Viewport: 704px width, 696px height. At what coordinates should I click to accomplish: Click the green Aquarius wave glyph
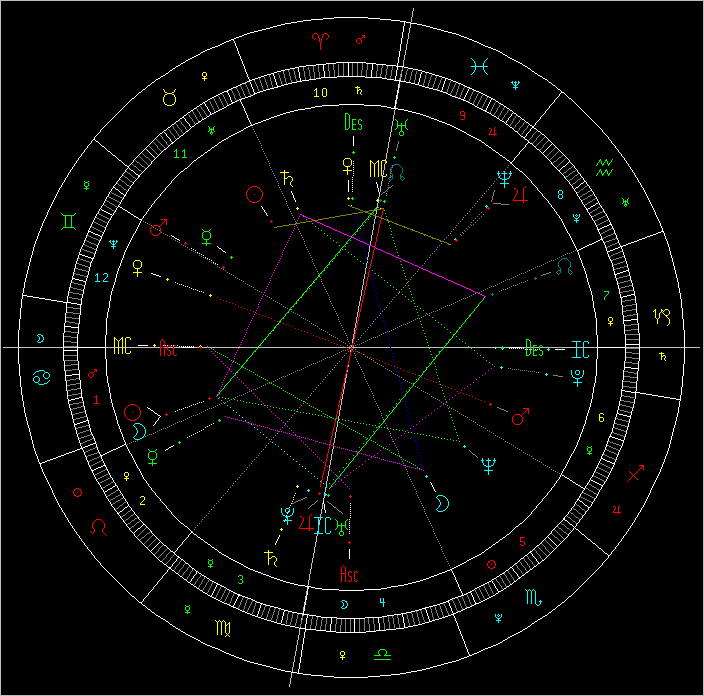[604, 166]
